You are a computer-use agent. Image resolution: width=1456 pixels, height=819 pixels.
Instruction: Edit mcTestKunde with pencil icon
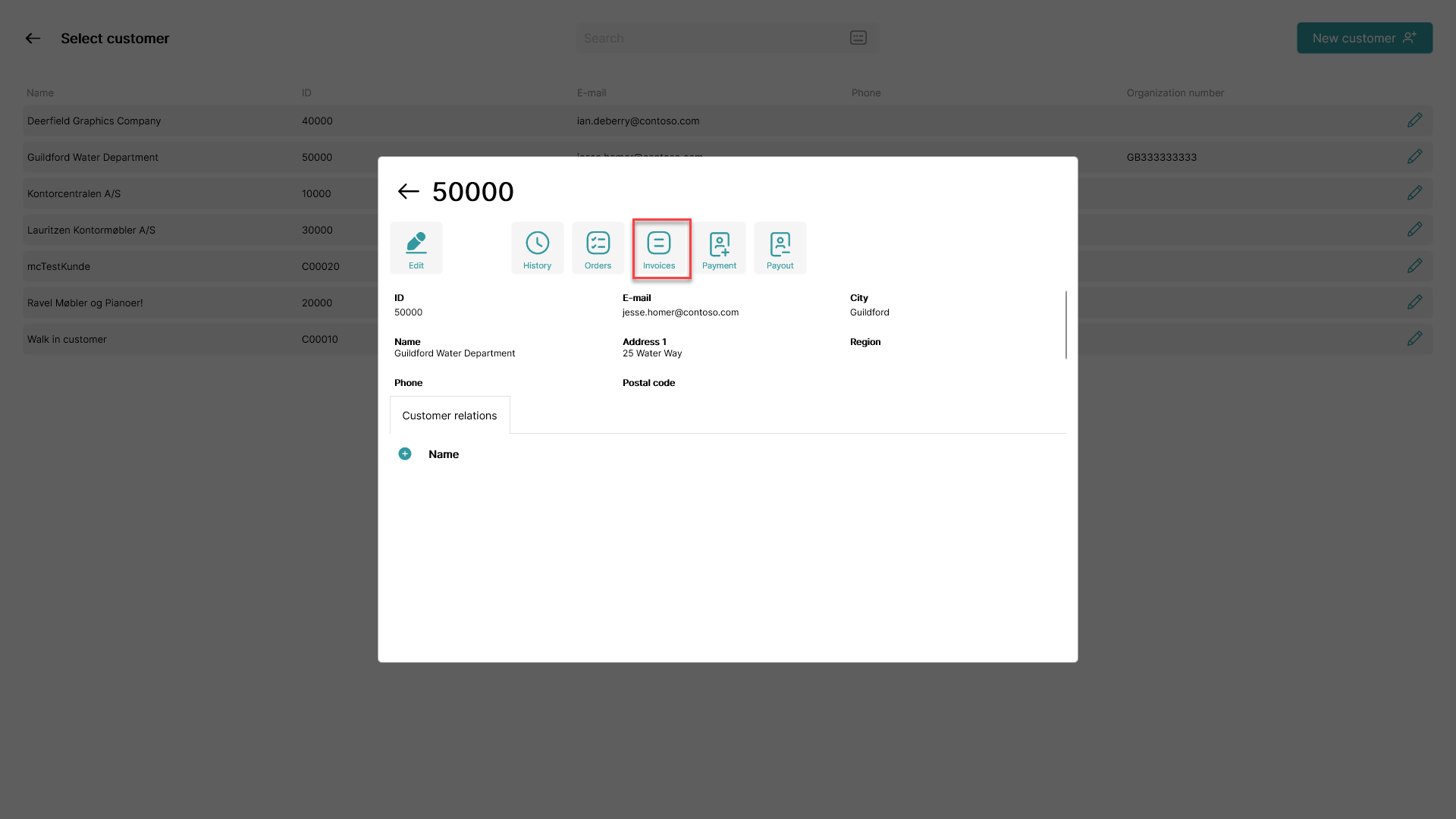coord(1414,266)
